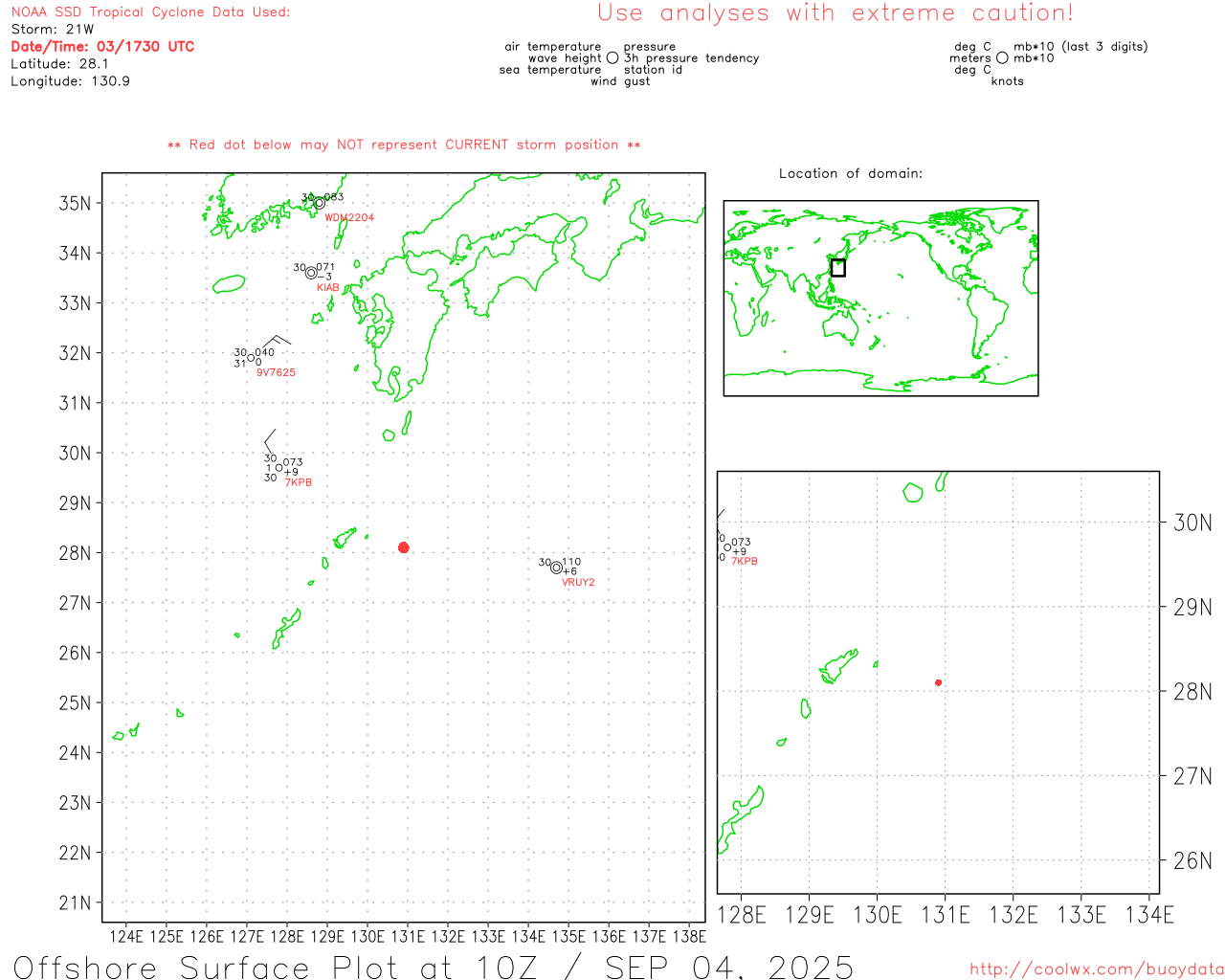Click the units legend circle beside 'meters'
This screenshot has height=980, width=1225.
point(1002,58)
